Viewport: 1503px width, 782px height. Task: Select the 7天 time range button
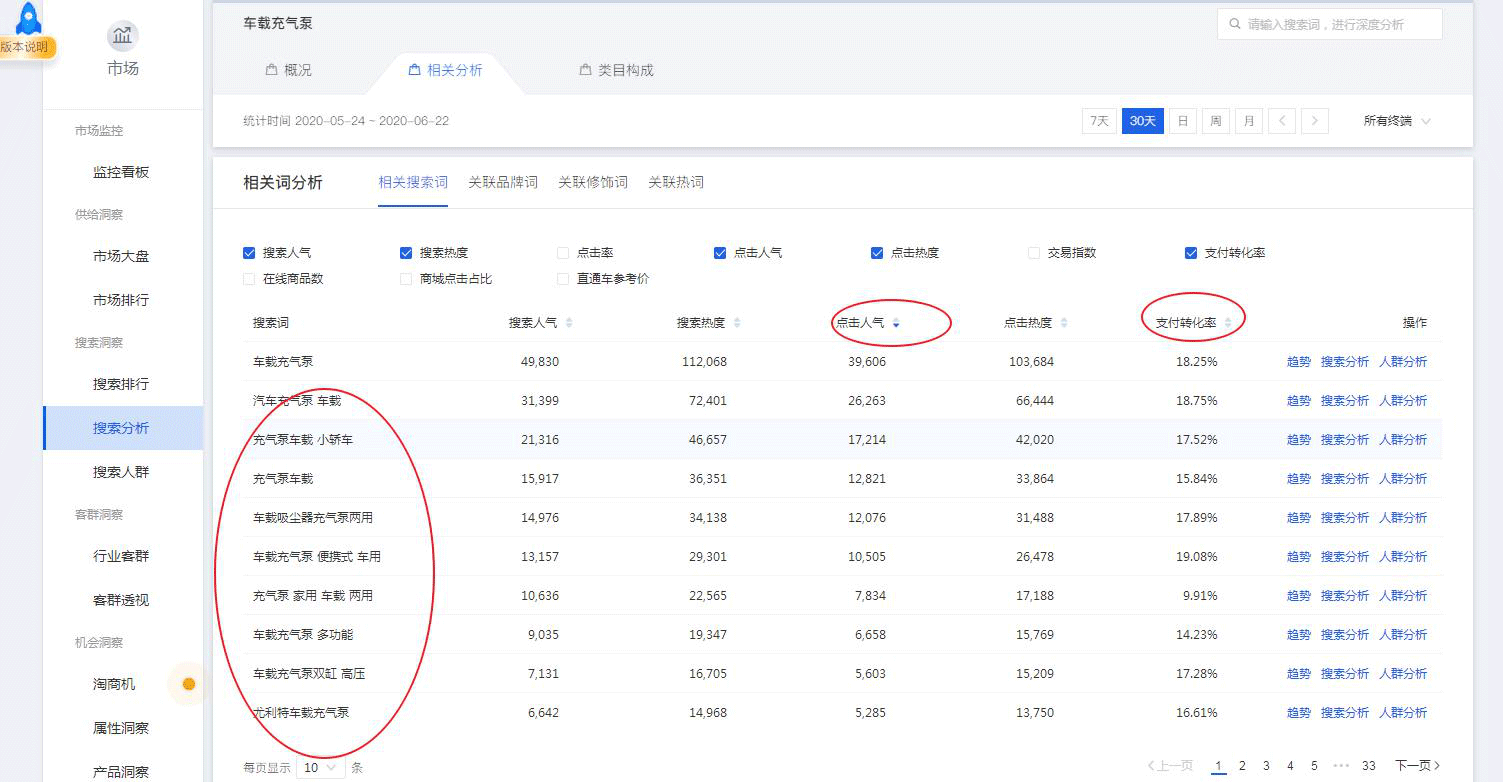pos(1099,121)
